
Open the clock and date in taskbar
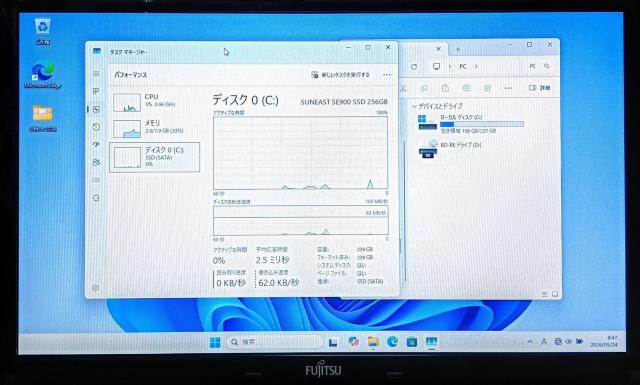[x=604, y=342]
